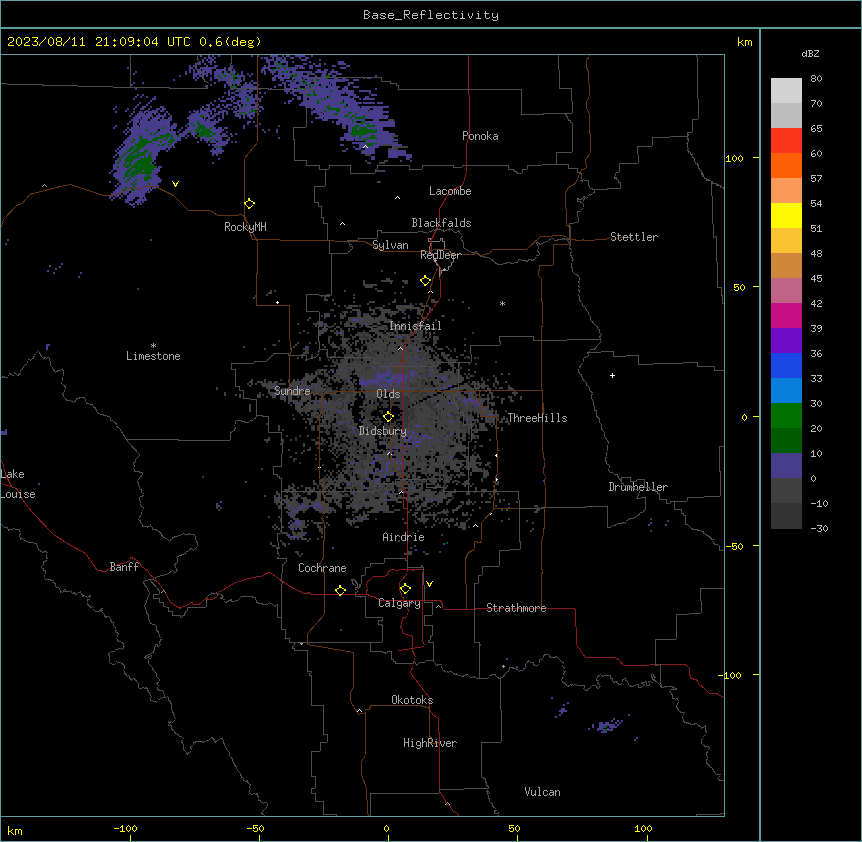Viewport: 862px width, 842px height.
Task: Click the Sundre label
Action: 292,391
